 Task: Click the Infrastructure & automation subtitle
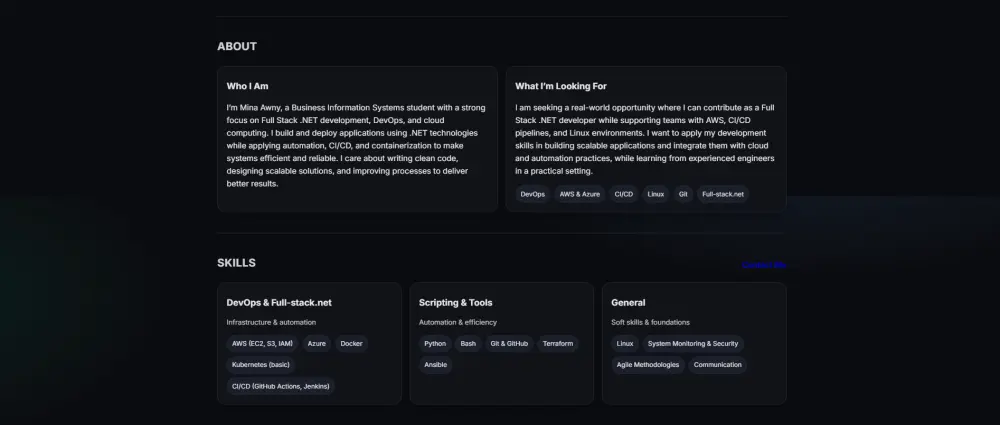pos(271,322)
